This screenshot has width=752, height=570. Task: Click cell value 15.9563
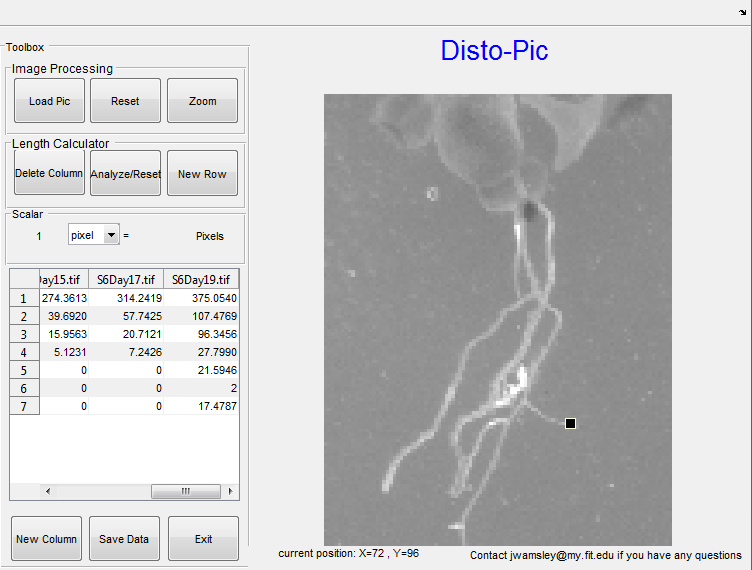click(x=64, y=334)
